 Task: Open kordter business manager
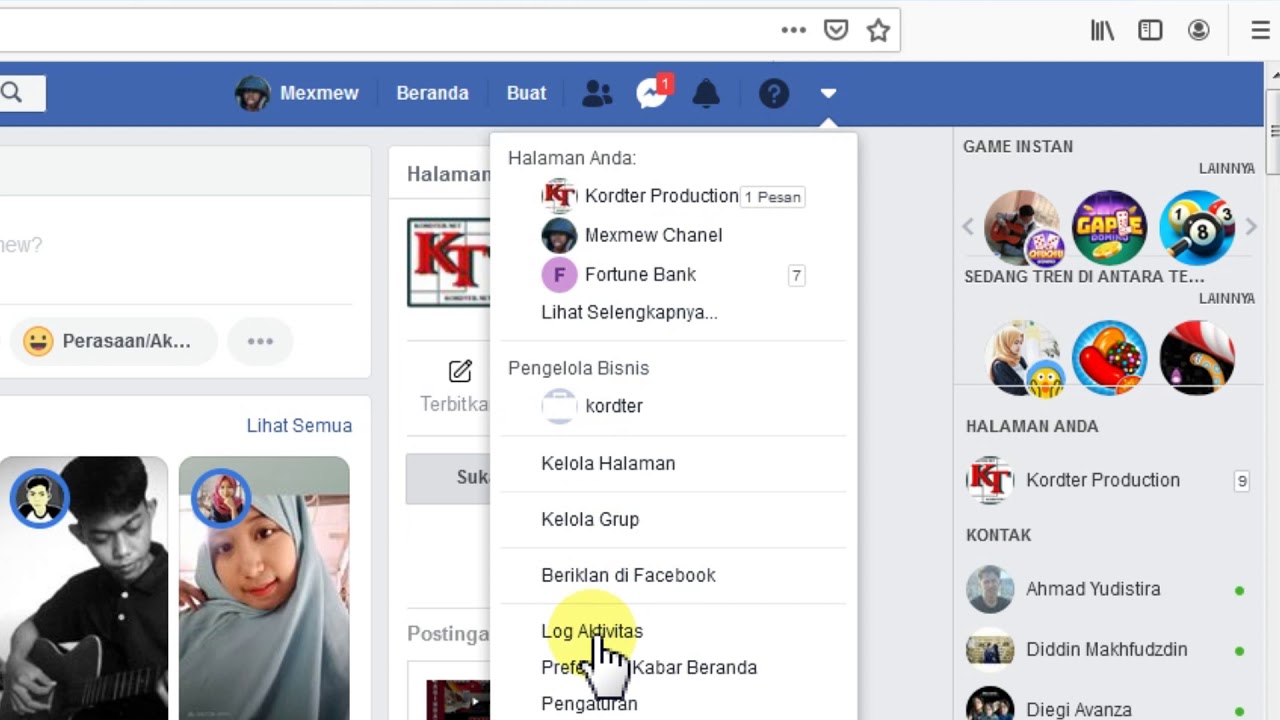(592, 406)
